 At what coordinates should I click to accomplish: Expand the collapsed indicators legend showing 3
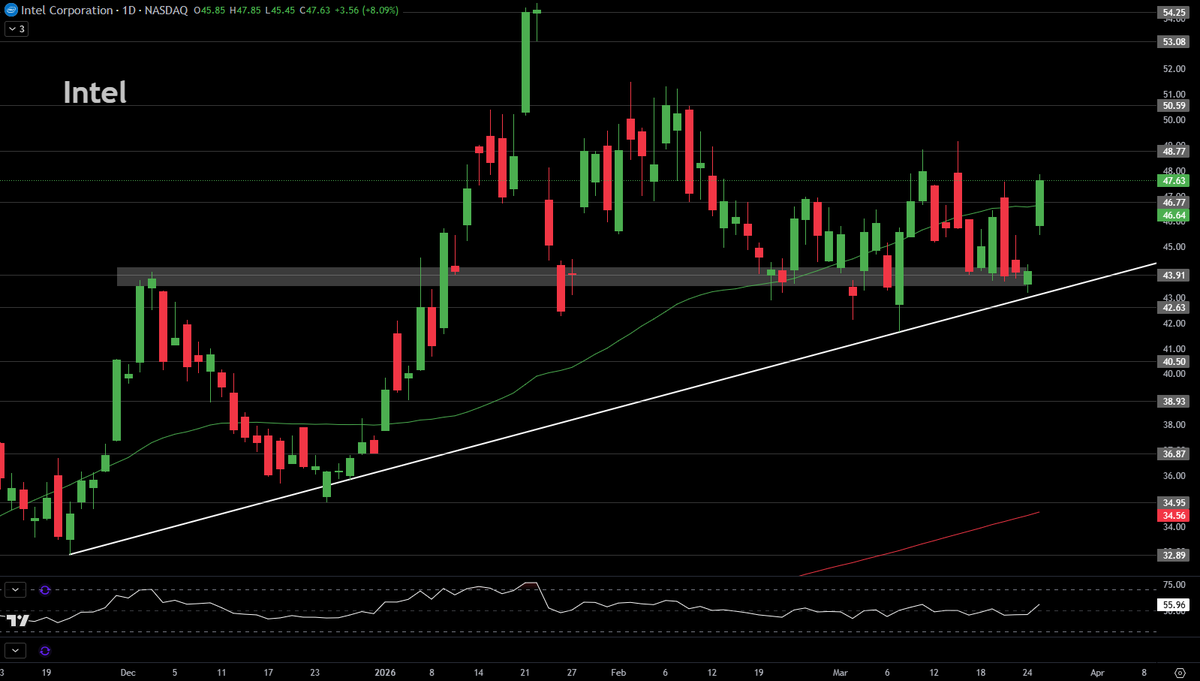tap(17, 29)
